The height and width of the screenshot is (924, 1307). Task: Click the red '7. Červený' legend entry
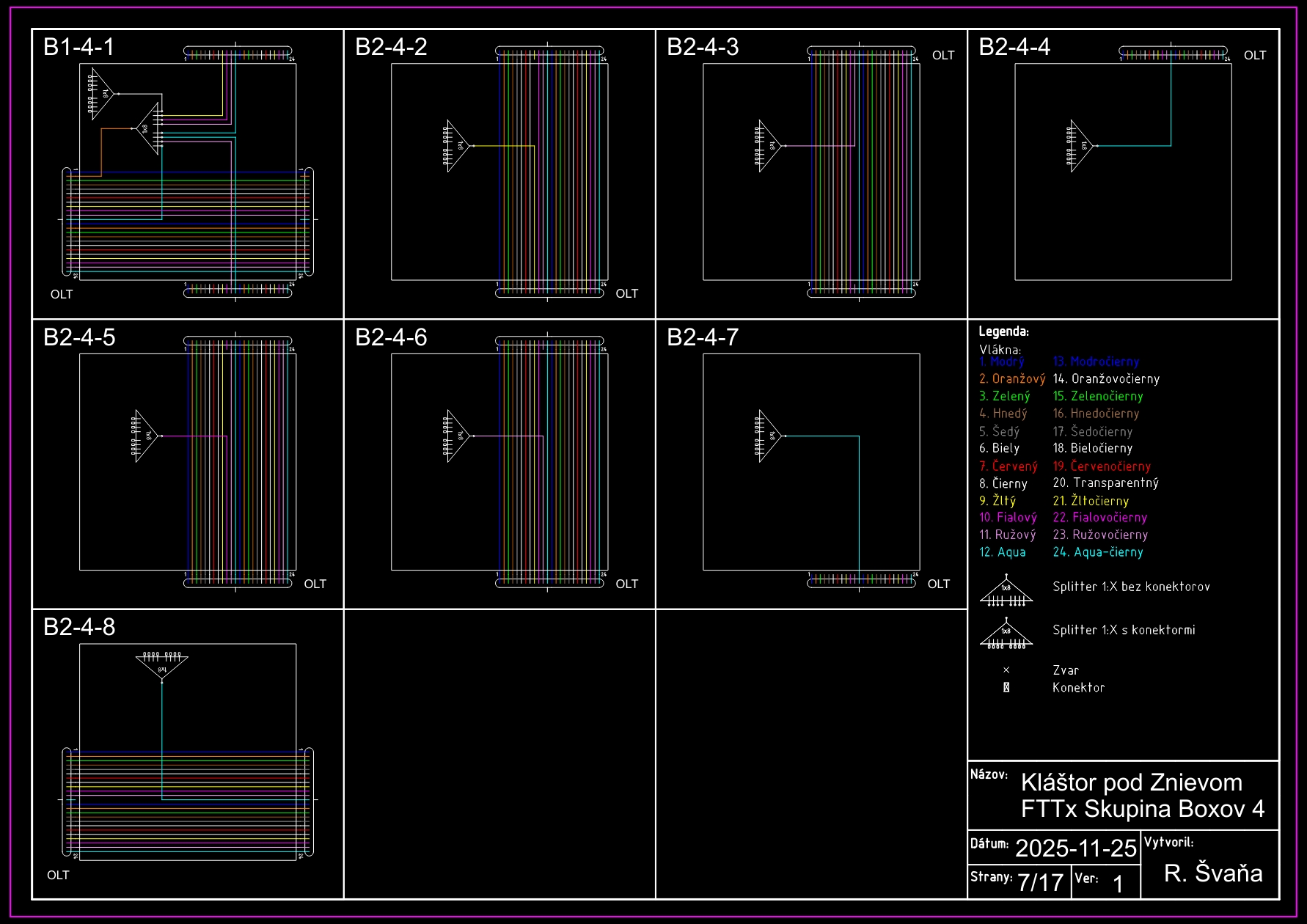point(1008,466)
